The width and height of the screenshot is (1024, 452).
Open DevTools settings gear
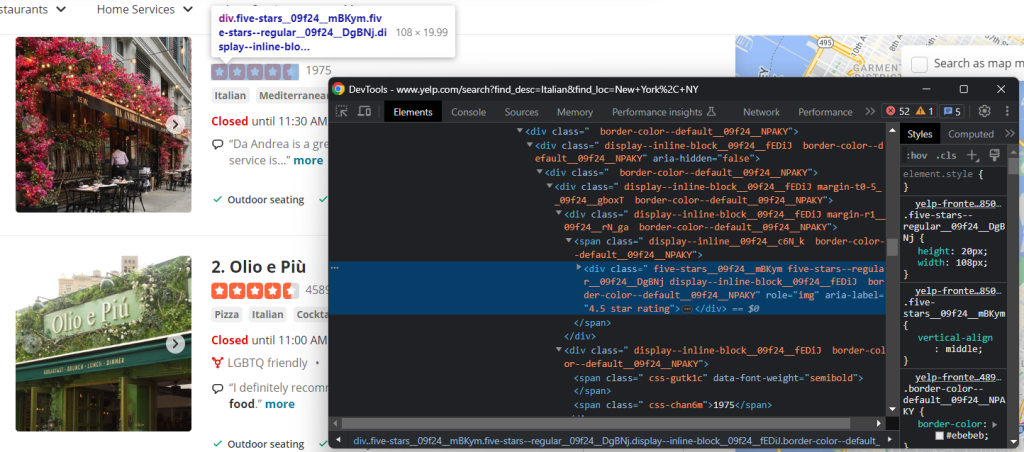(x=984, y=112)
